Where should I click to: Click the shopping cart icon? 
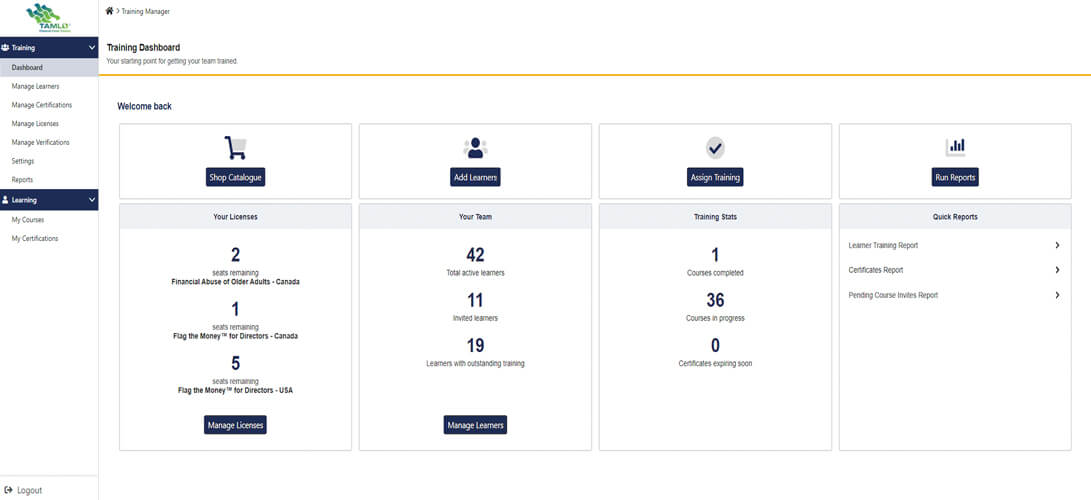click(235, 148)
